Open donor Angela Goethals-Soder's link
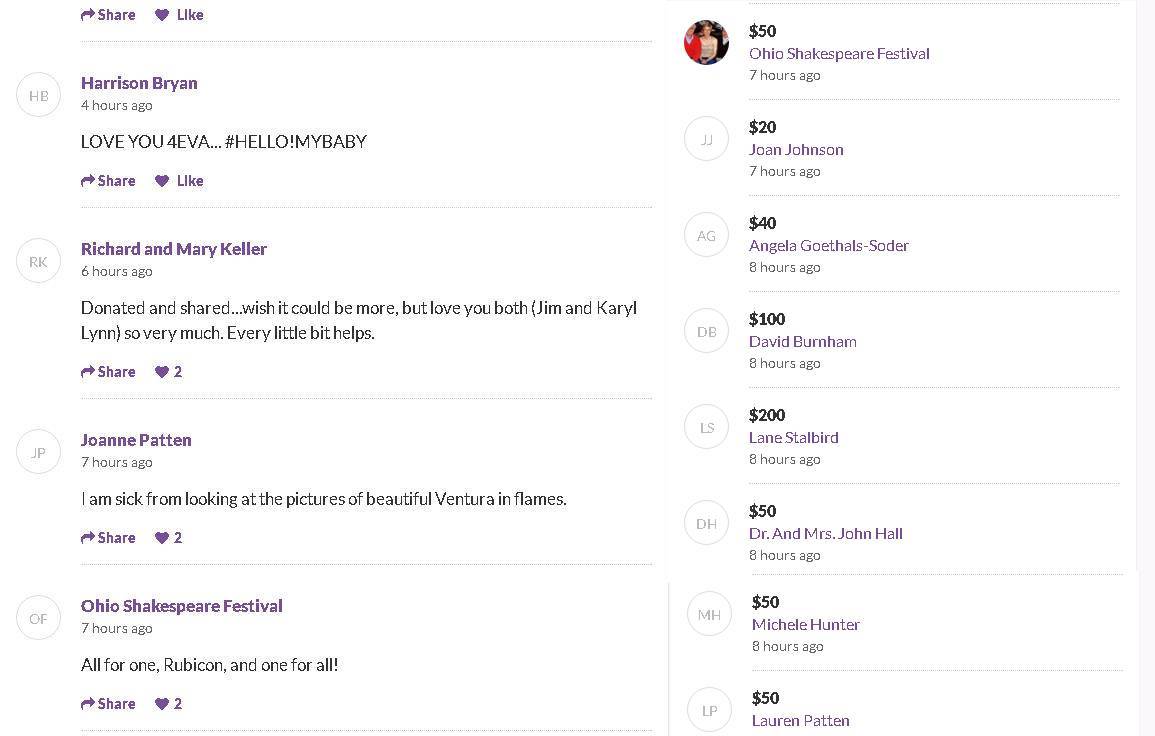The height and width of the screenshot is (736, 1155). tap(829, 245)
